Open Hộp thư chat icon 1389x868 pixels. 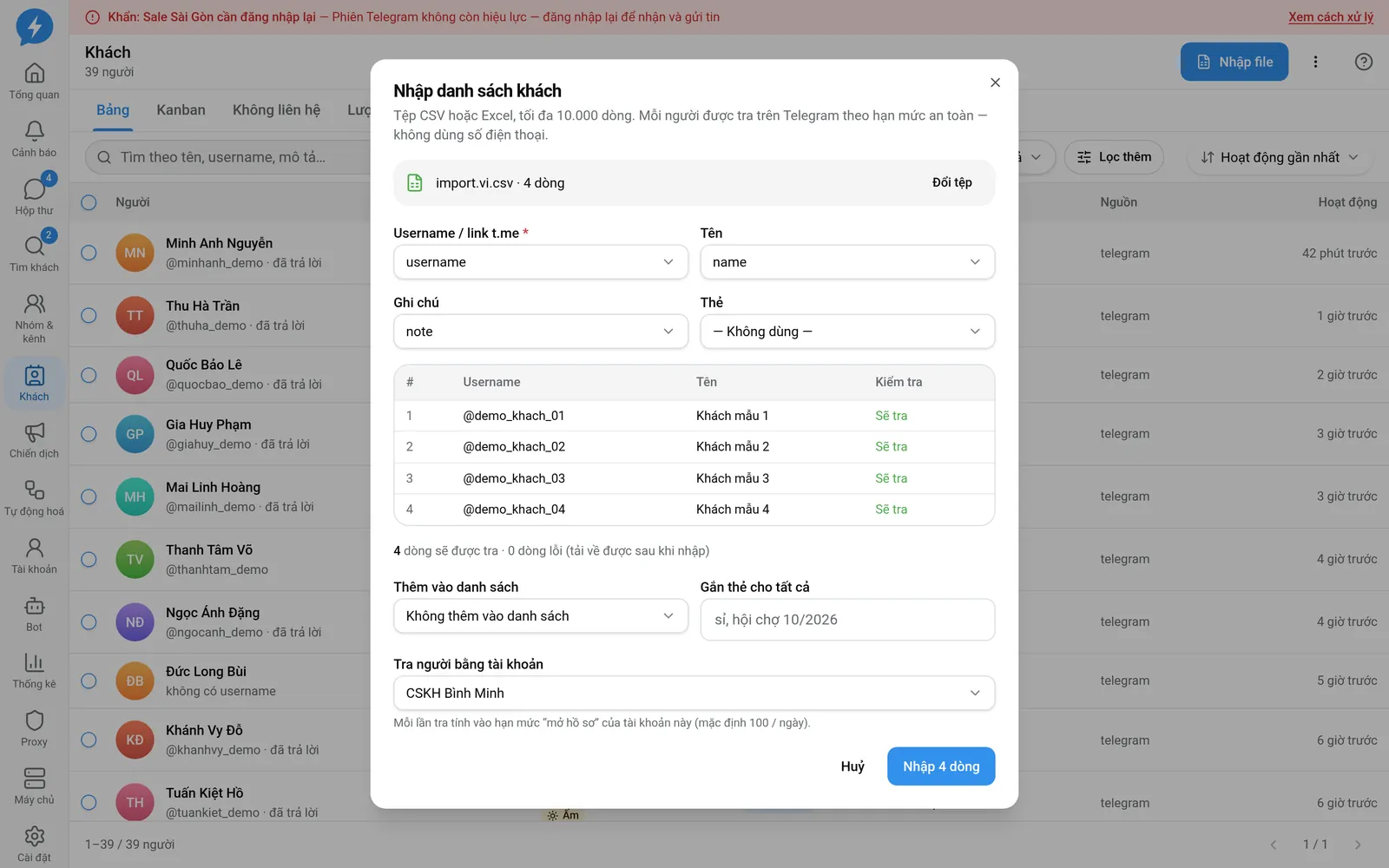(x=35, y=188)
